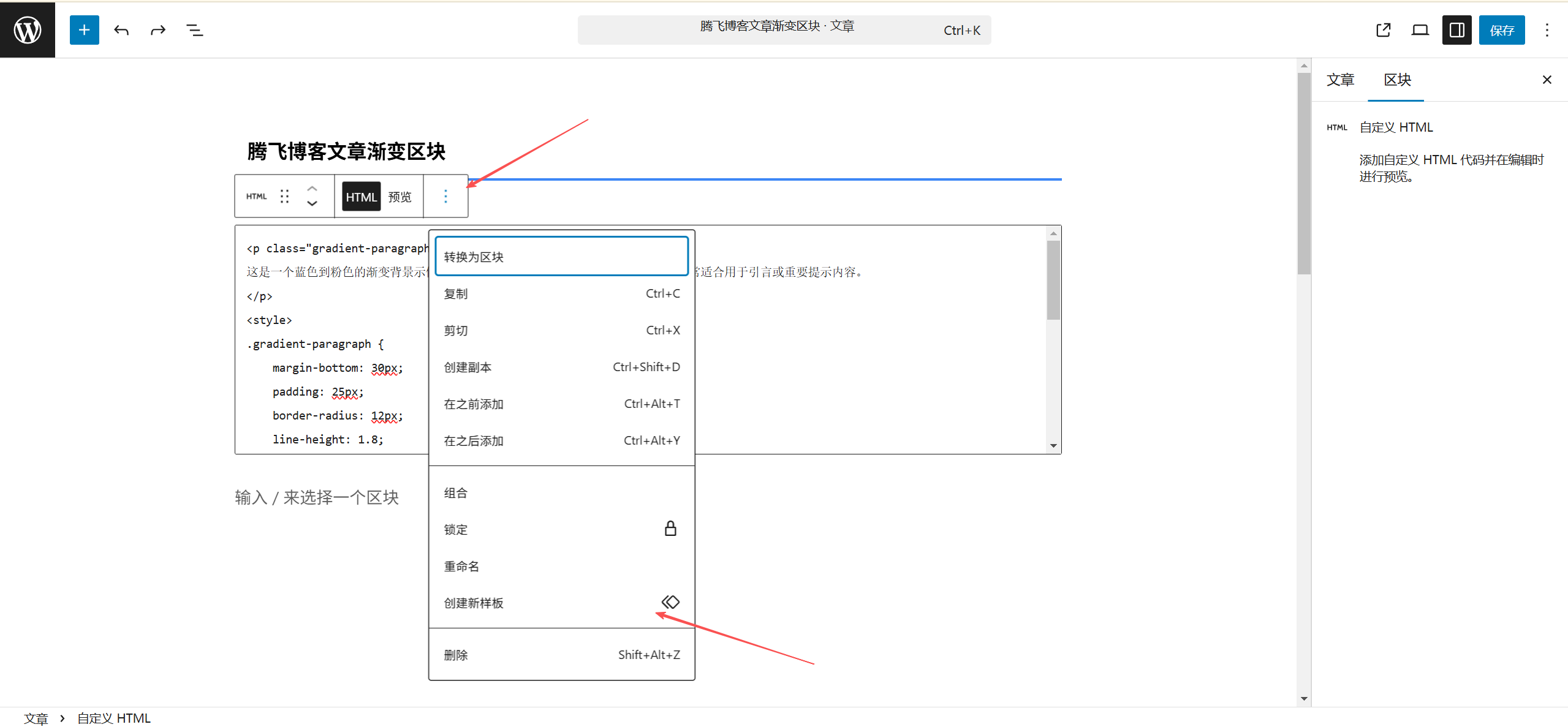Click the redo arrow icon
1568x727 pixels.
coord(157,29)
